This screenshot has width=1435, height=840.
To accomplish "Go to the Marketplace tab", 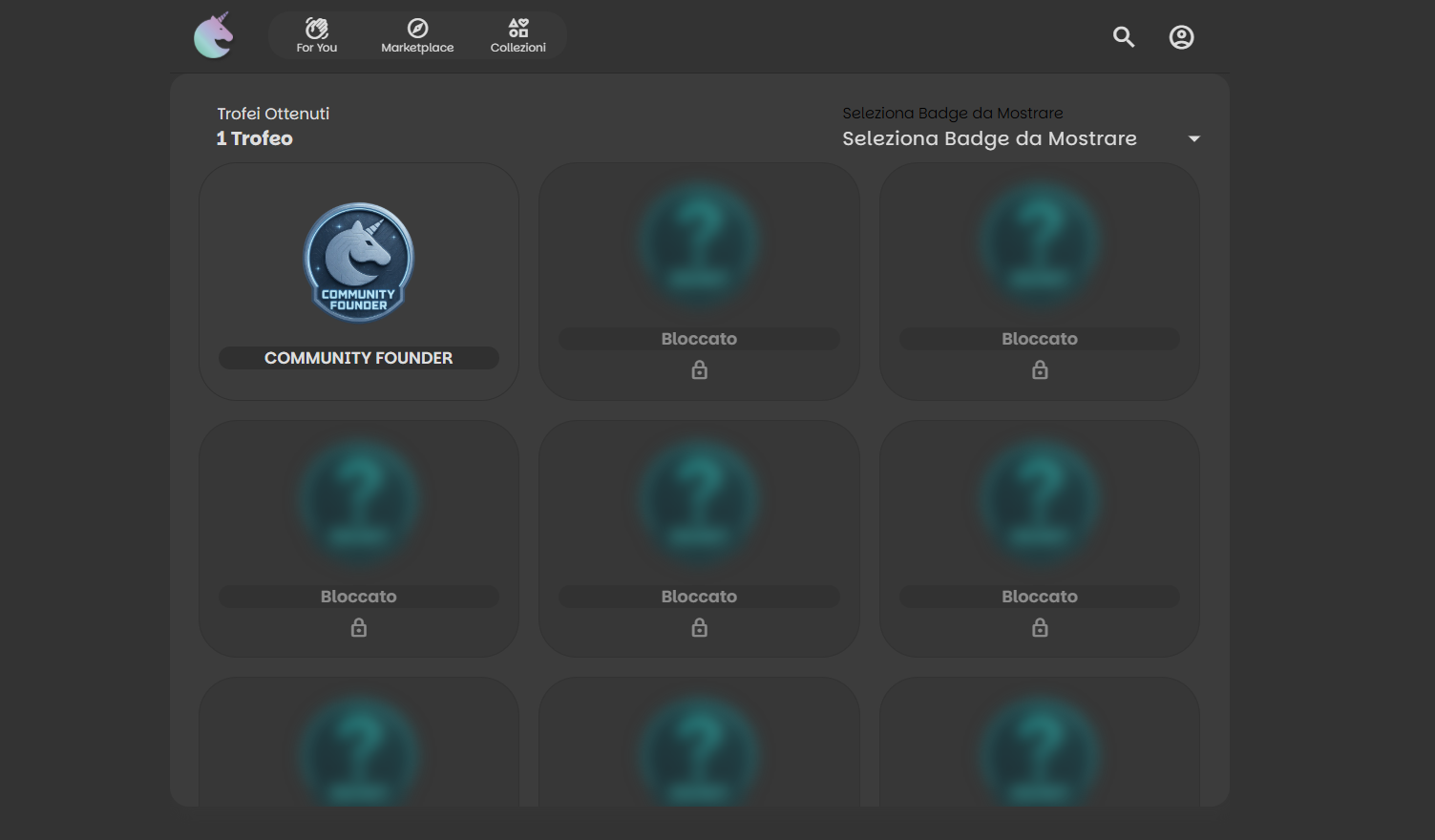I will coord(417,35).
